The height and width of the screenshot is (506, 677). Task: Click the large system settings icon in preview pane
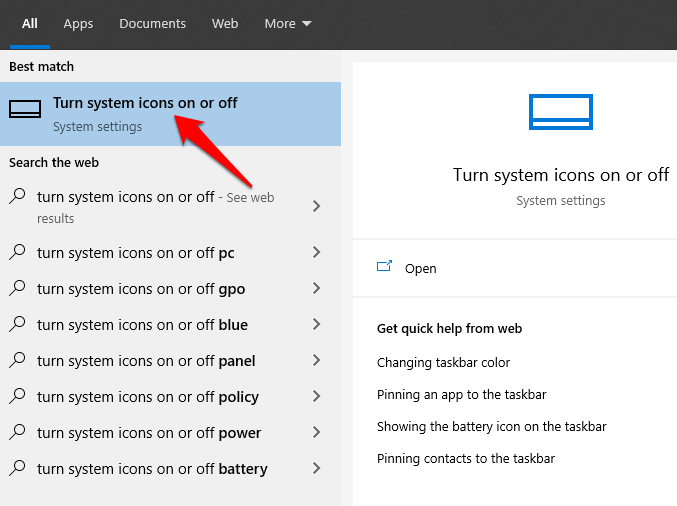point(560,112)
